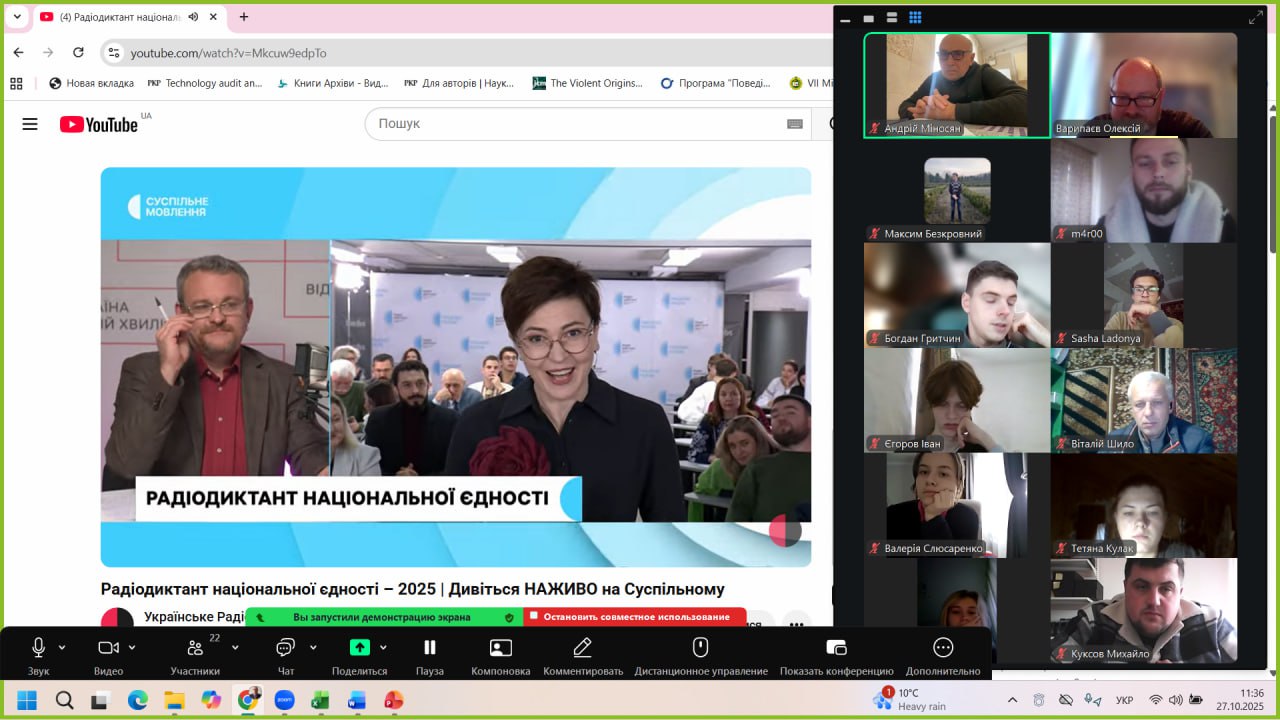
Task: Open the 'Technology audit' bookmark in bookmarks bar
Action: 205,83
